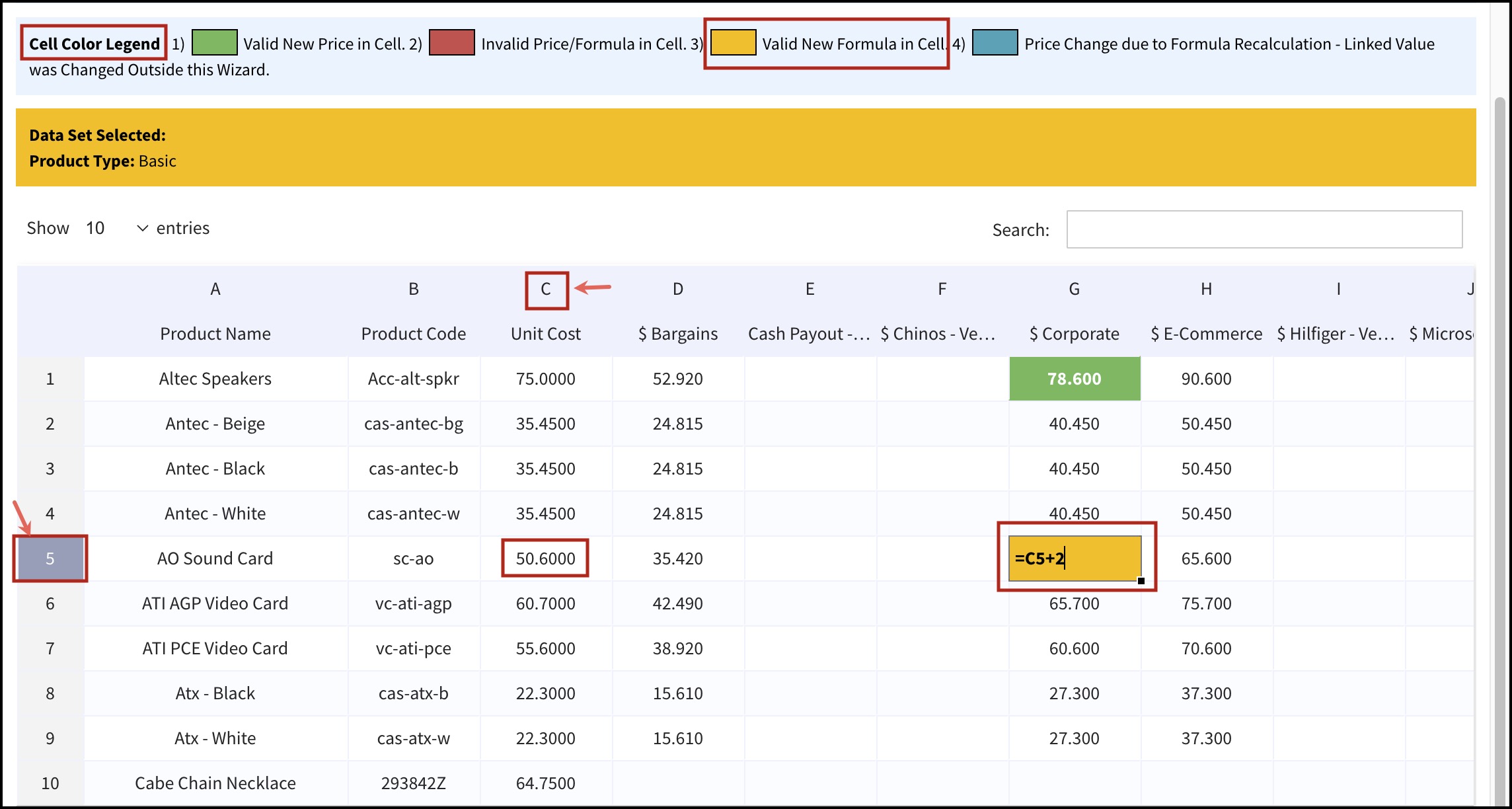Click ATI PCE Video Card name cell
The height and width of the screenshot is (809, 1512).
coord(215,648)
